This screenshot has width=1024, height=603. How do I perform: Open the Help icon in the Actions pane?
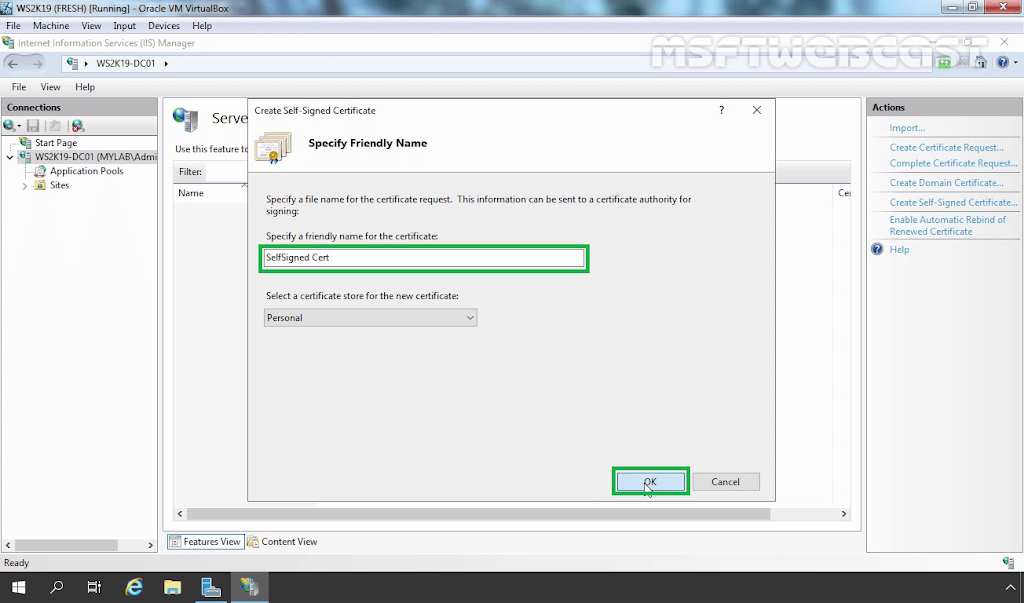(x=877, y=249)
